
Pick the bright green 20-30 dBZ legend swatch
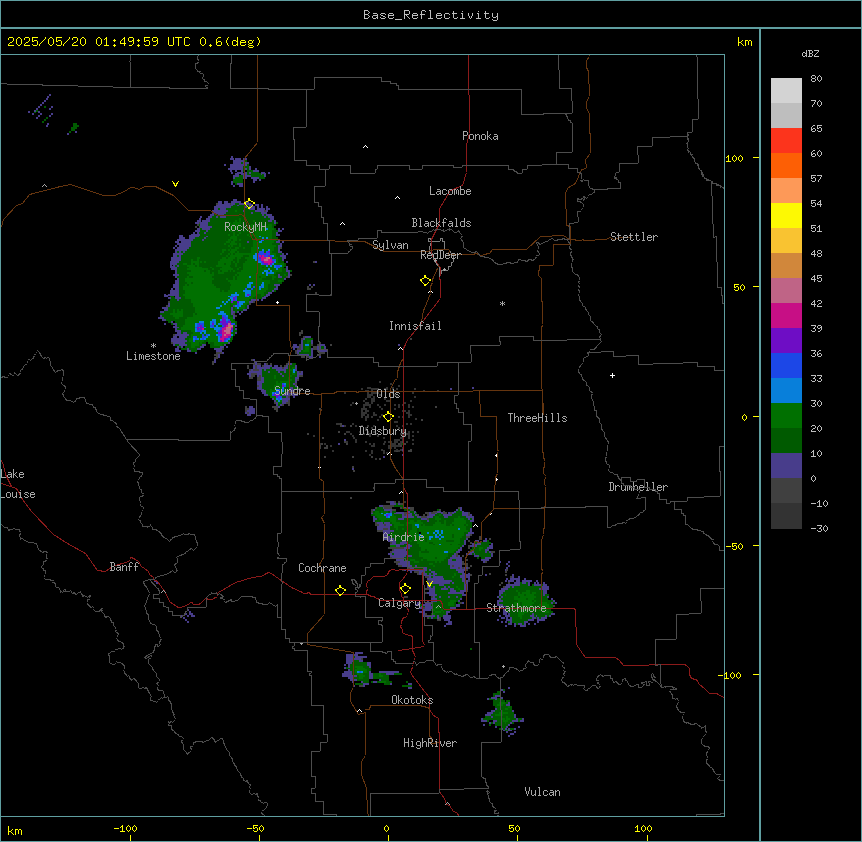(786, 416)
